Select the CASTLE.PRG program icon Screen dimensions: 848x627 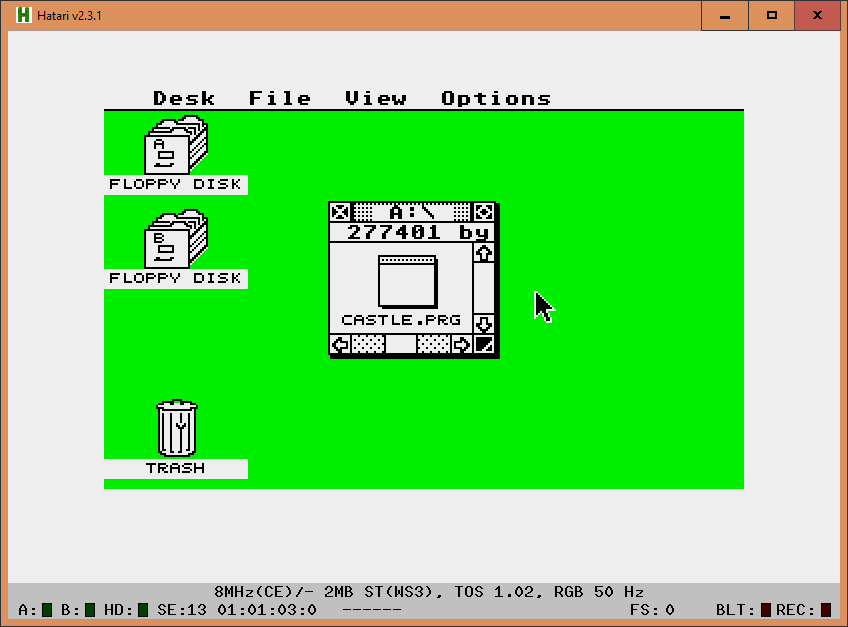point(408,282)
